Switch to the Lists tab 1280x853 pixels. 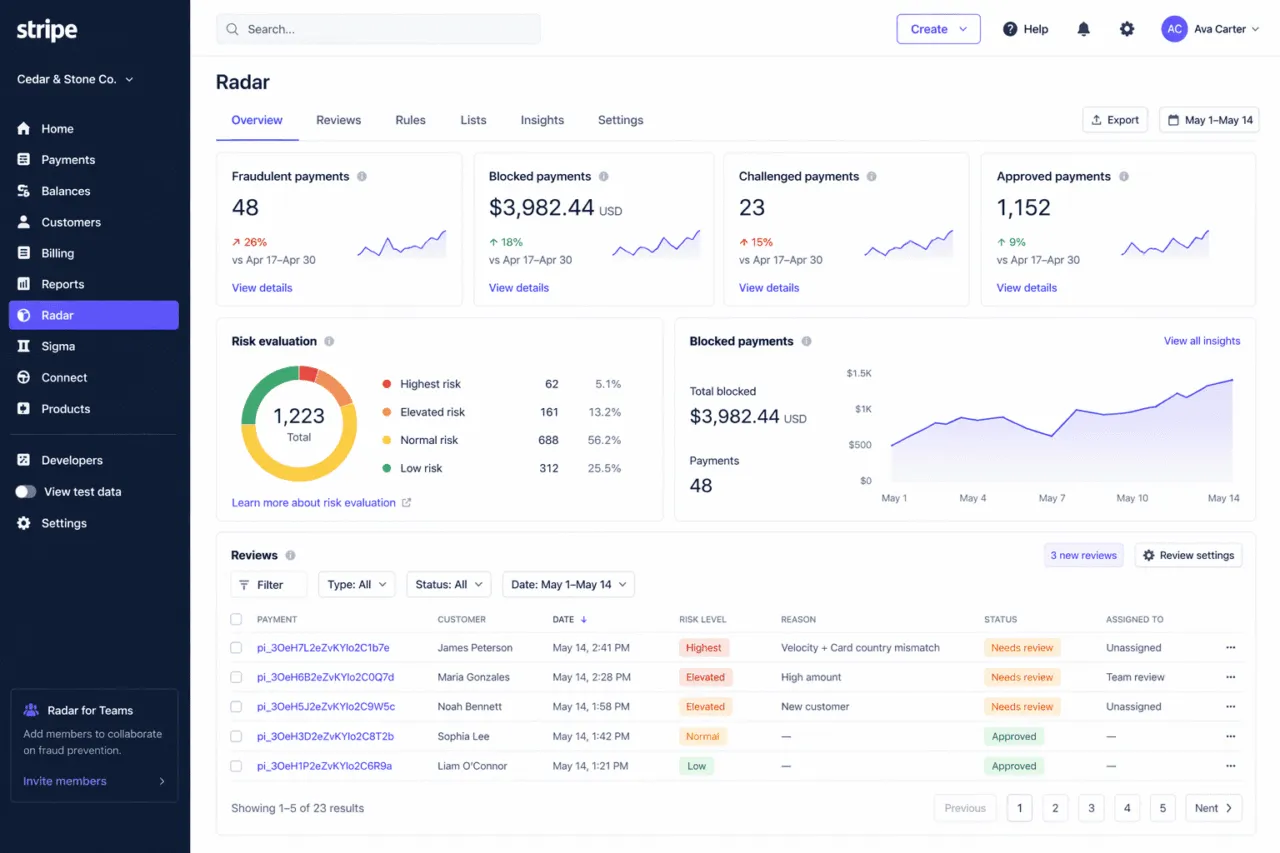(x=473, y=120)
